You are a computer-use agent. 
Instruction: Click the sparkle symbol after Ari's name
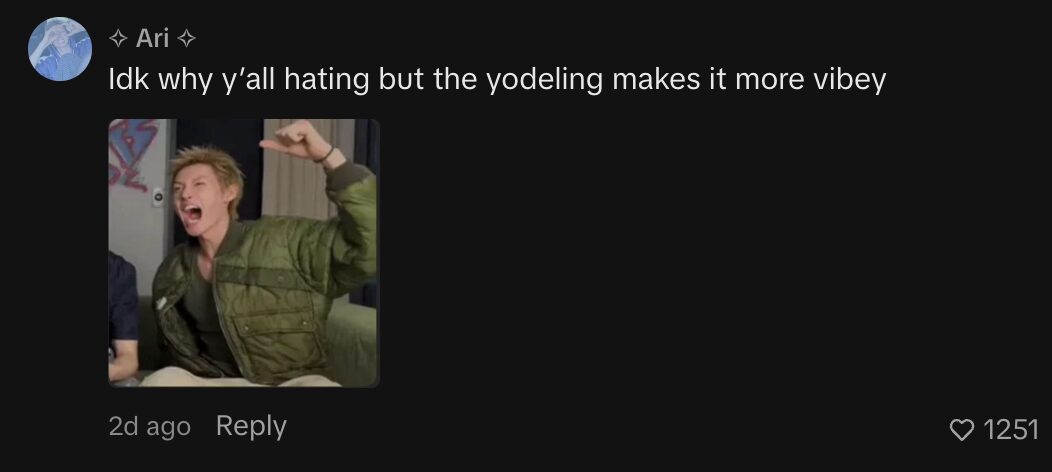187,40
